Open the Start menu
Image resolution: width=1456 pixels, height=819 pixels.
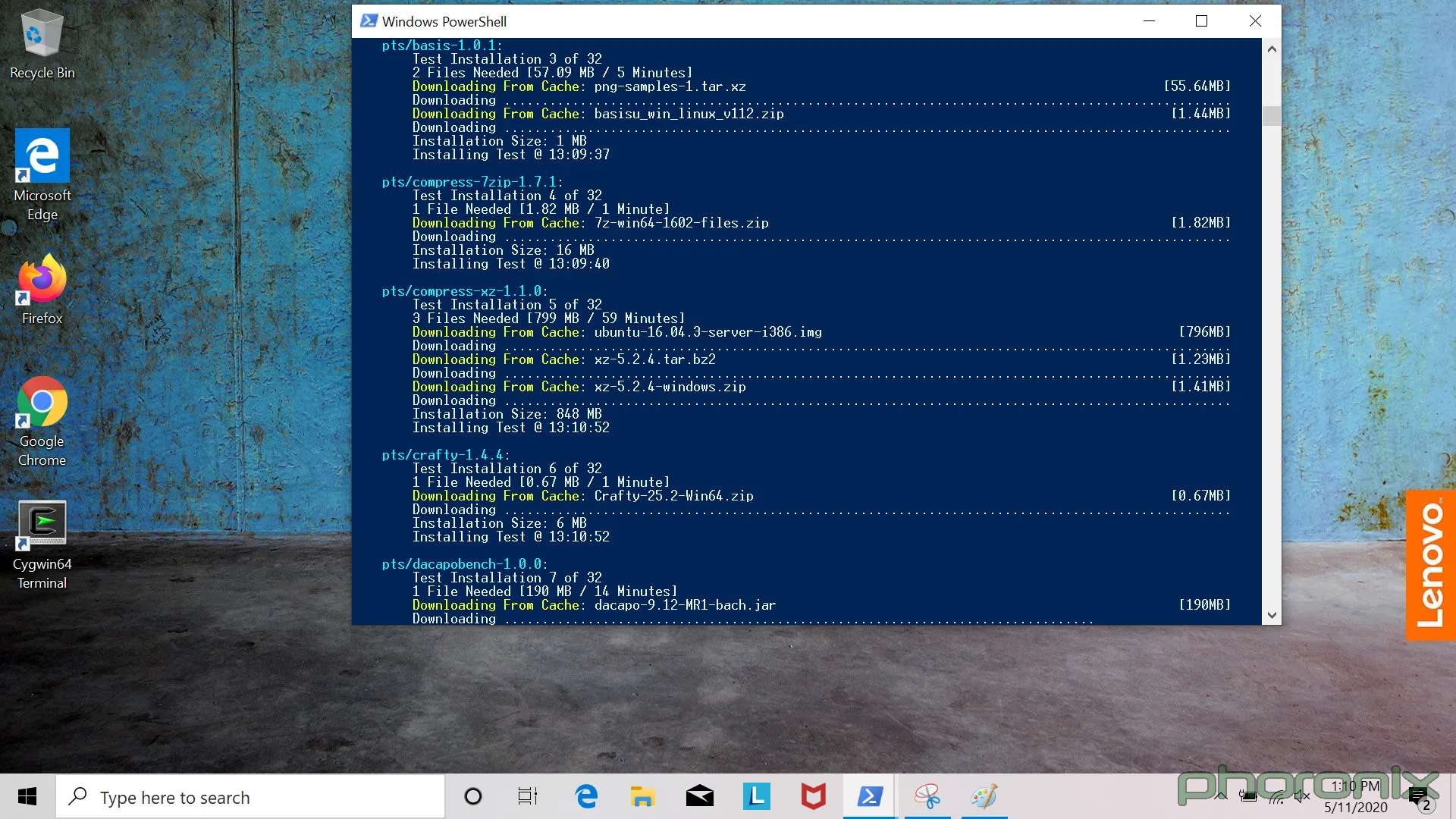27,797
